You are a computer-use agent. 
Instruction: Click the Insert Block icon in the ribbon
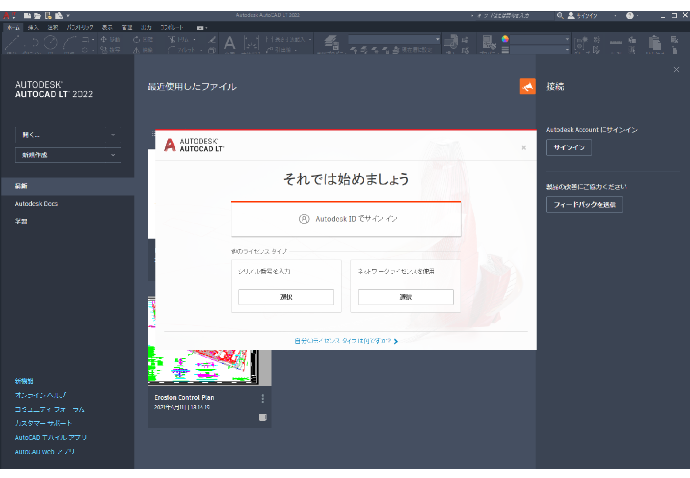point(451,42)
